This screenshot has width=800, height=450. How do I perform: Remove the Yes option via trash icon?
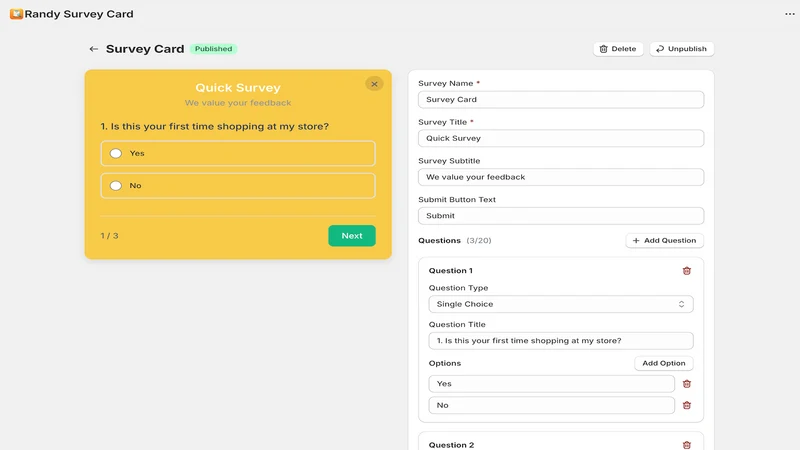(x=687, y=384)
